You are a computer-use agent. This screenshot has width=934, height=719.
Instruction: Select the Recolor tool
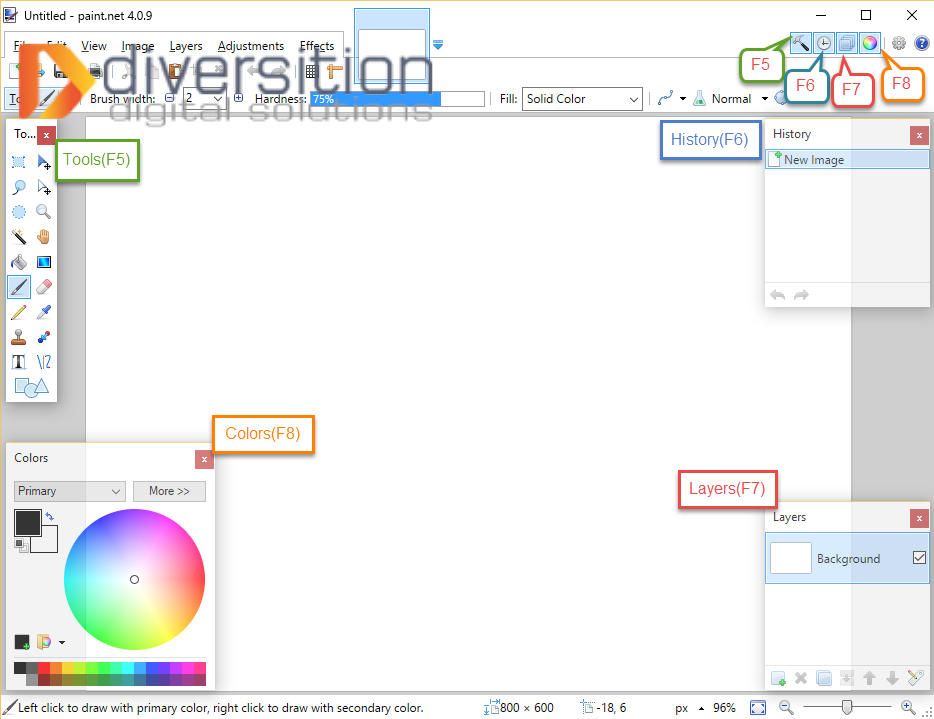[43, 337]
